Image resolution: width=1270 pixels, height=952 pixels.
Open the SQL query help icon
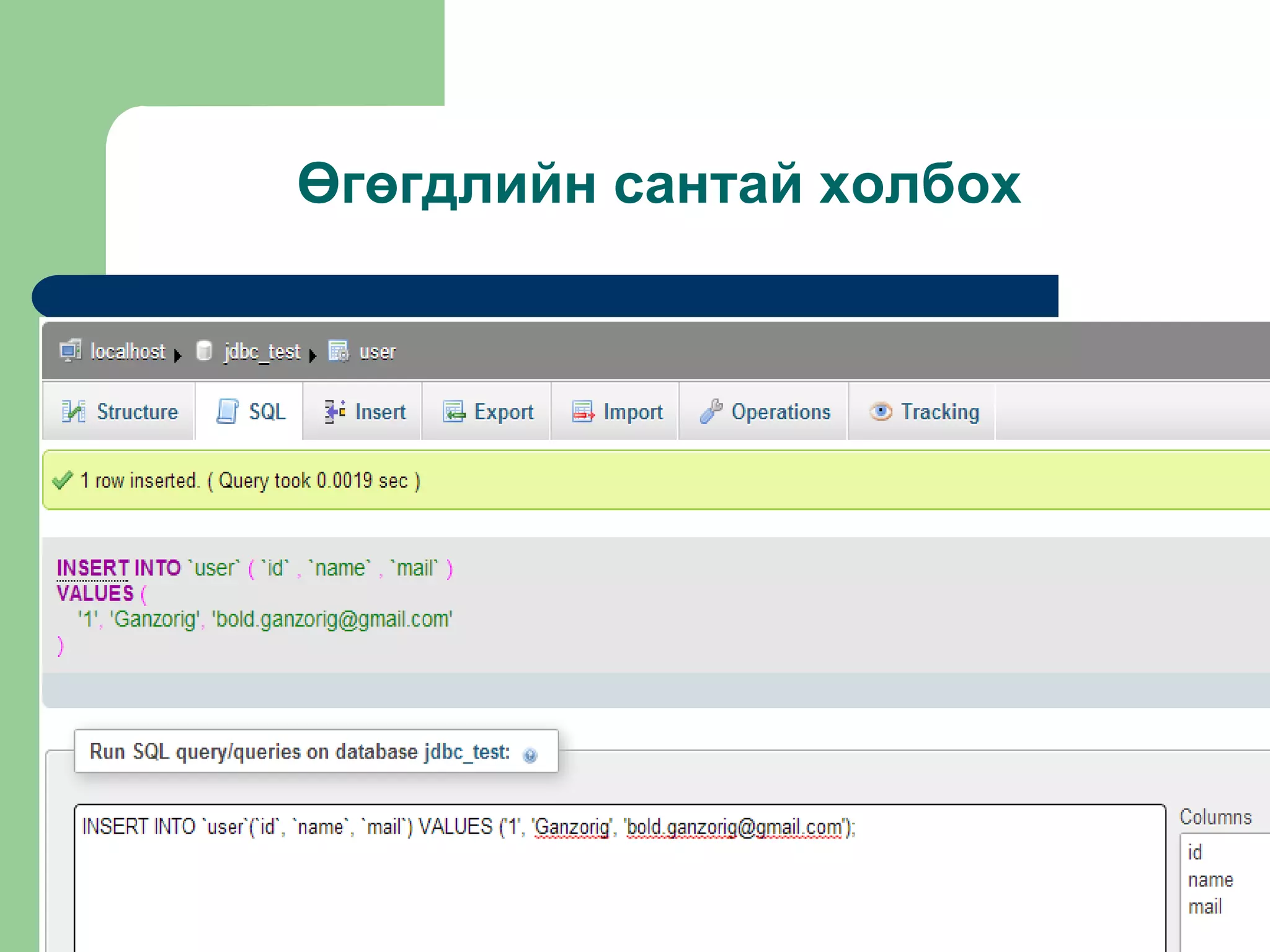click(x=530, y=755)
